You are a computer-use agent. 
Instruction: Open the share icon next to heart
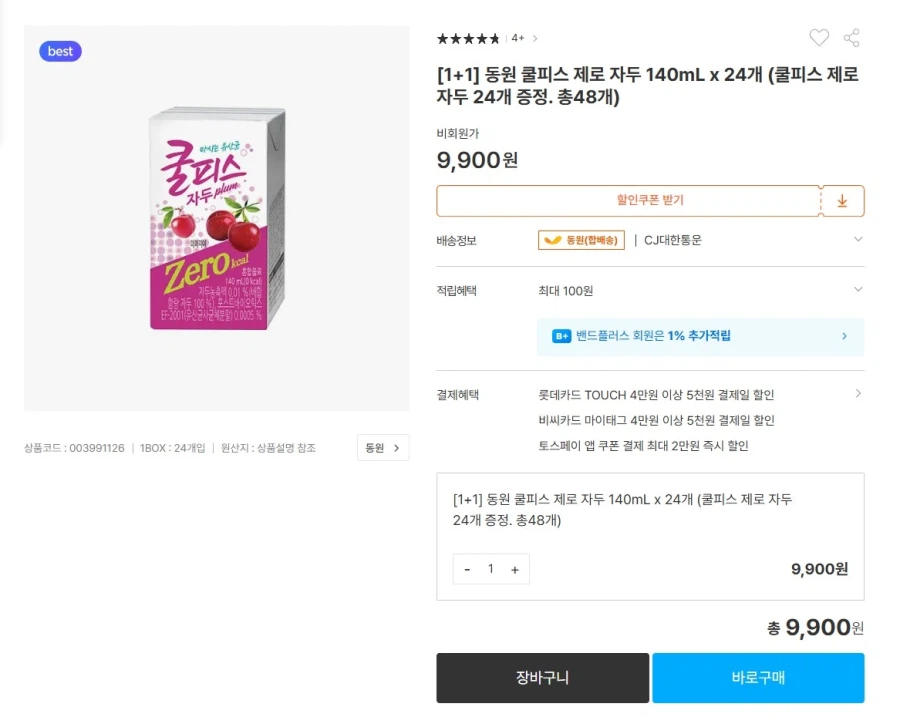(852, 38)
